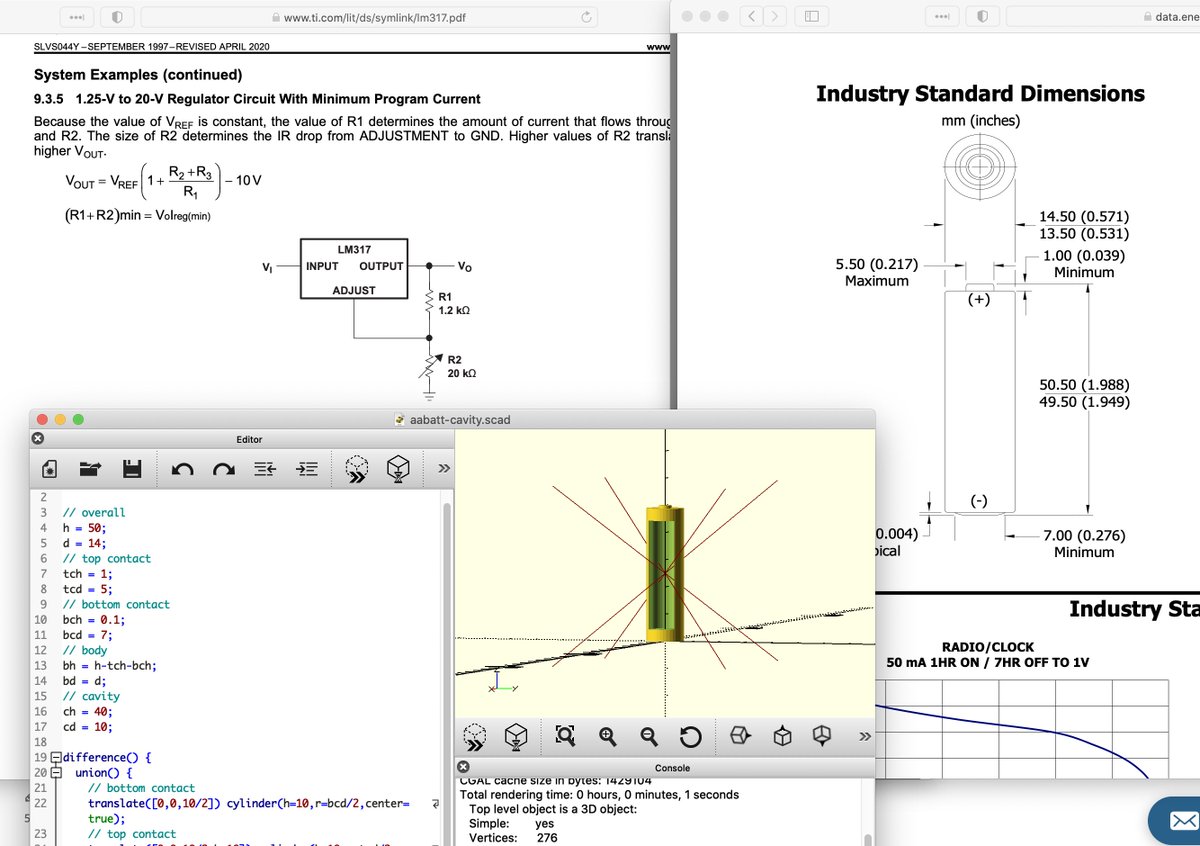The image size is (1200, 846).
Task: Click code line 'ch = 40;'
Action: pos(88,711)
